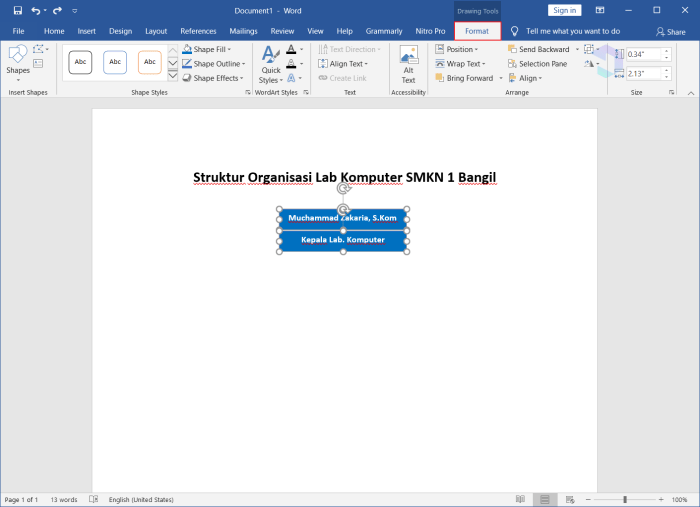The height and width of the screenshot is (507, 700).
Task: Click the zoom slider handle
Action: [x=625, y=499]
